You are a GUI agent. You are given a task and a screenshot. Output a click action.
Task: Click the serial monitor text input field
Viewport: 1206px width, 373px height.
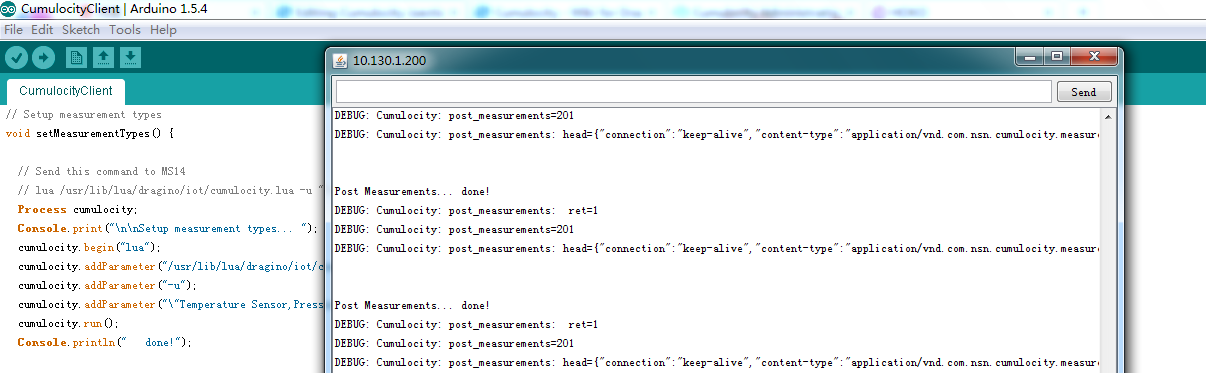click(x=693, y=92)
